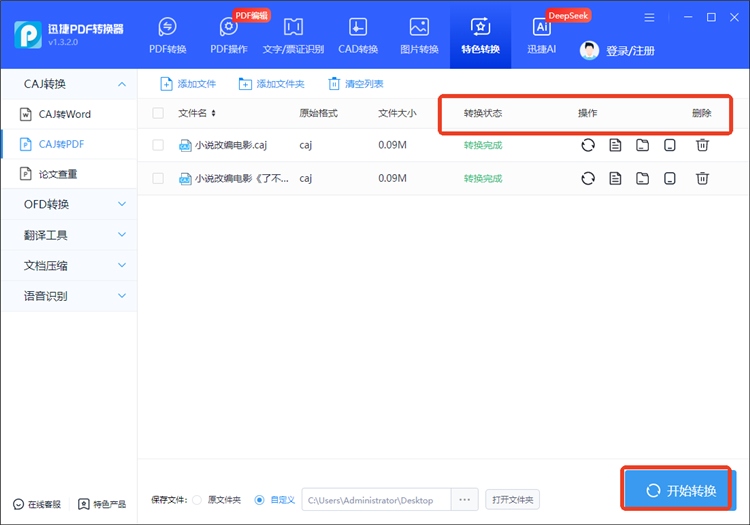Viewport: 750px width, 525px height.
Task: Click the share icon in second row
Action: (670, 179)
